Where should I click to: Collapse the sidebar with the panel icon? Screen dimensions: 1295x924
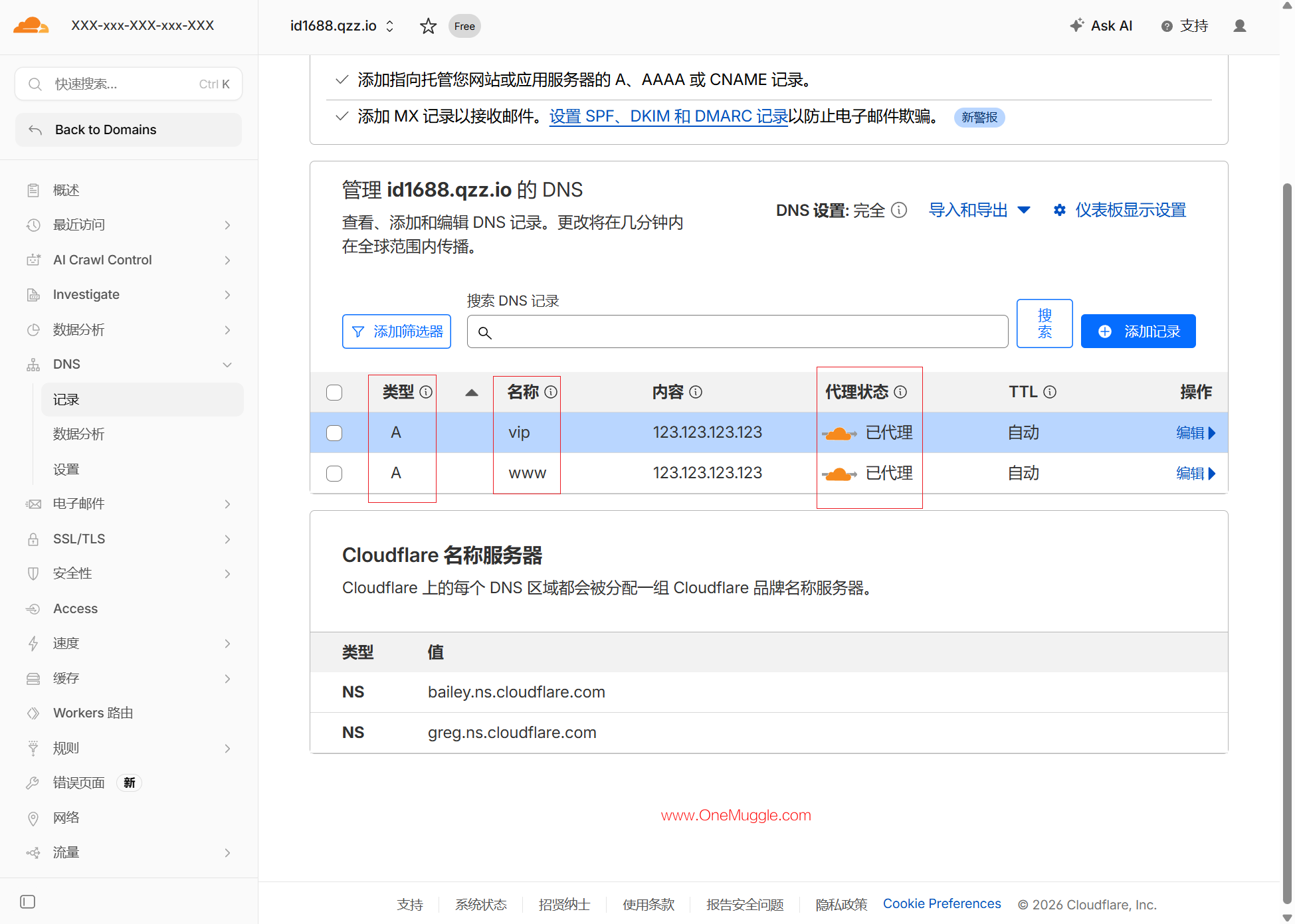(x=28, y=901)
